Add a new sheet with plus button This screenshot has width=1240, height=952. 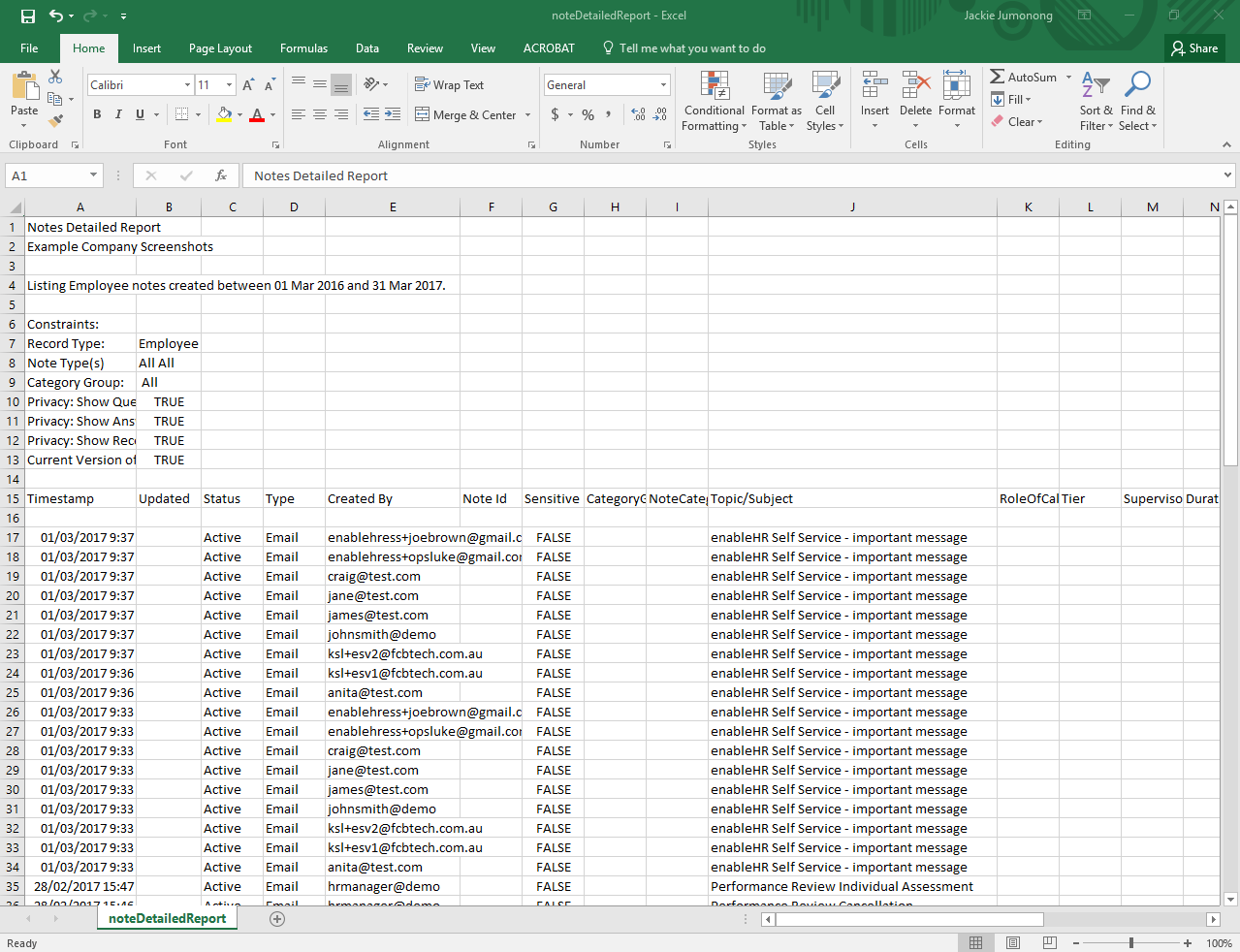click(277, 919)
